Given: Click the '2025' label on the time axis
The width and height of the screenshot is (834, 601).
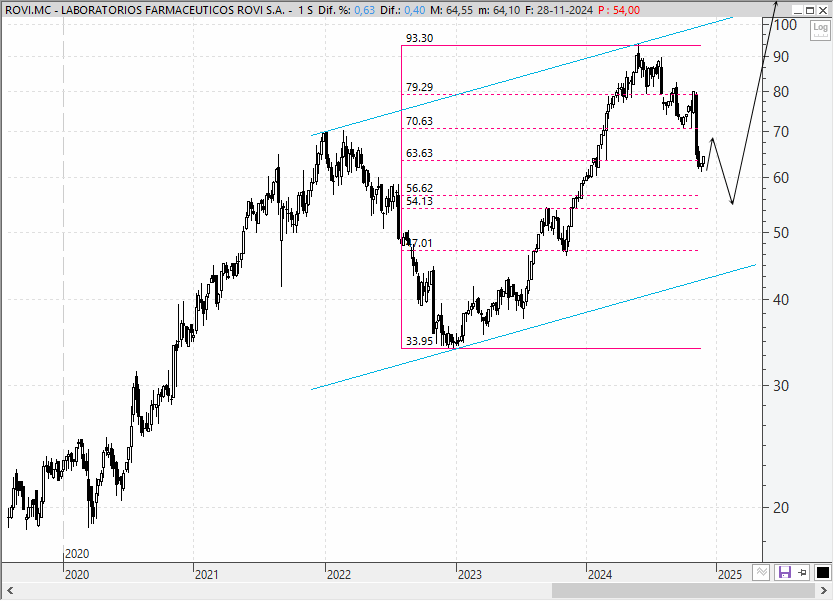Looking at the screenshot, I should [730, 574].
